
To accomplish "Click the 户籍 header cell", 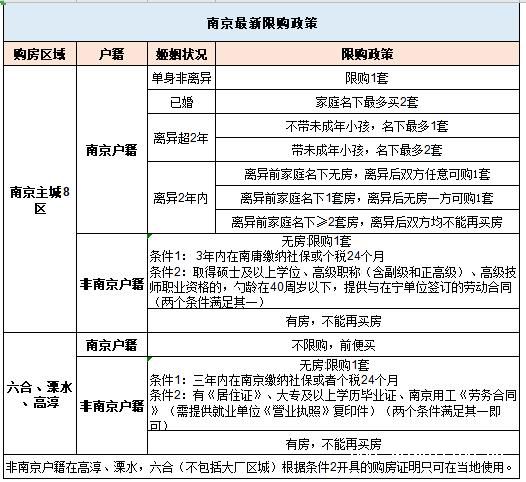I will [x=112, y=54].
